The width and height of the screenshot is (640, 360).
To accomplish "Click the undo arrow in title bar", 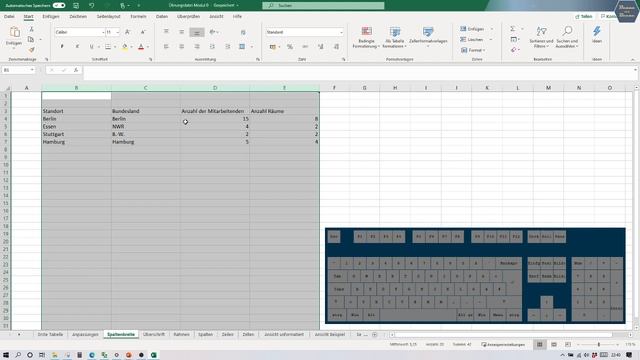I will tap(91, 5).
